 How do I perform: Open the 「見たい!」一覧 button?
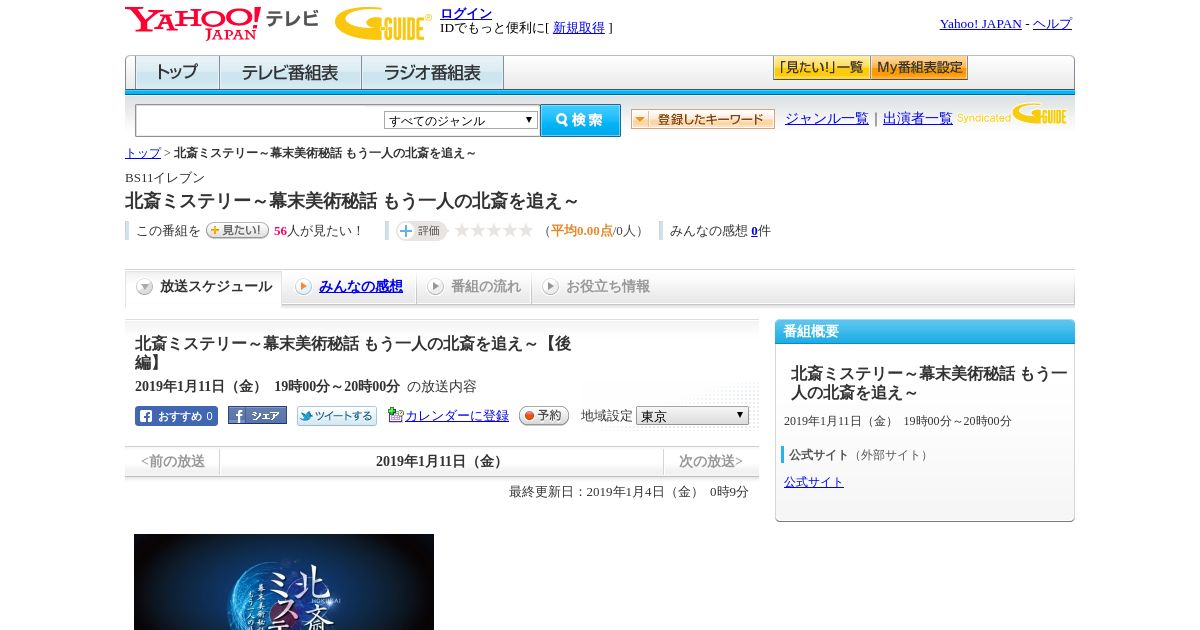[x=821, y=68]
